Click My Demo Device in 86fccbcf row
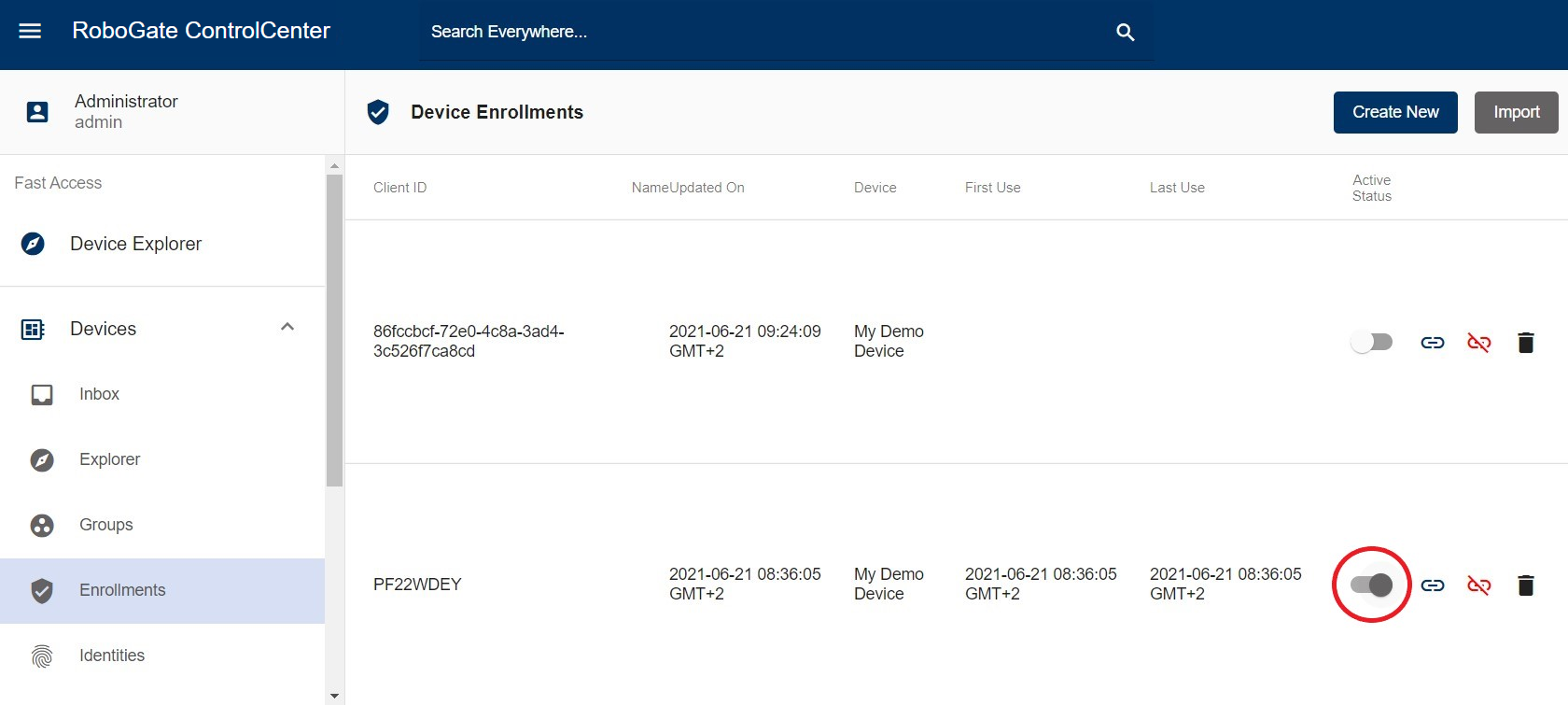Screen dimensions: 1568x705 [x=889, y=341]
